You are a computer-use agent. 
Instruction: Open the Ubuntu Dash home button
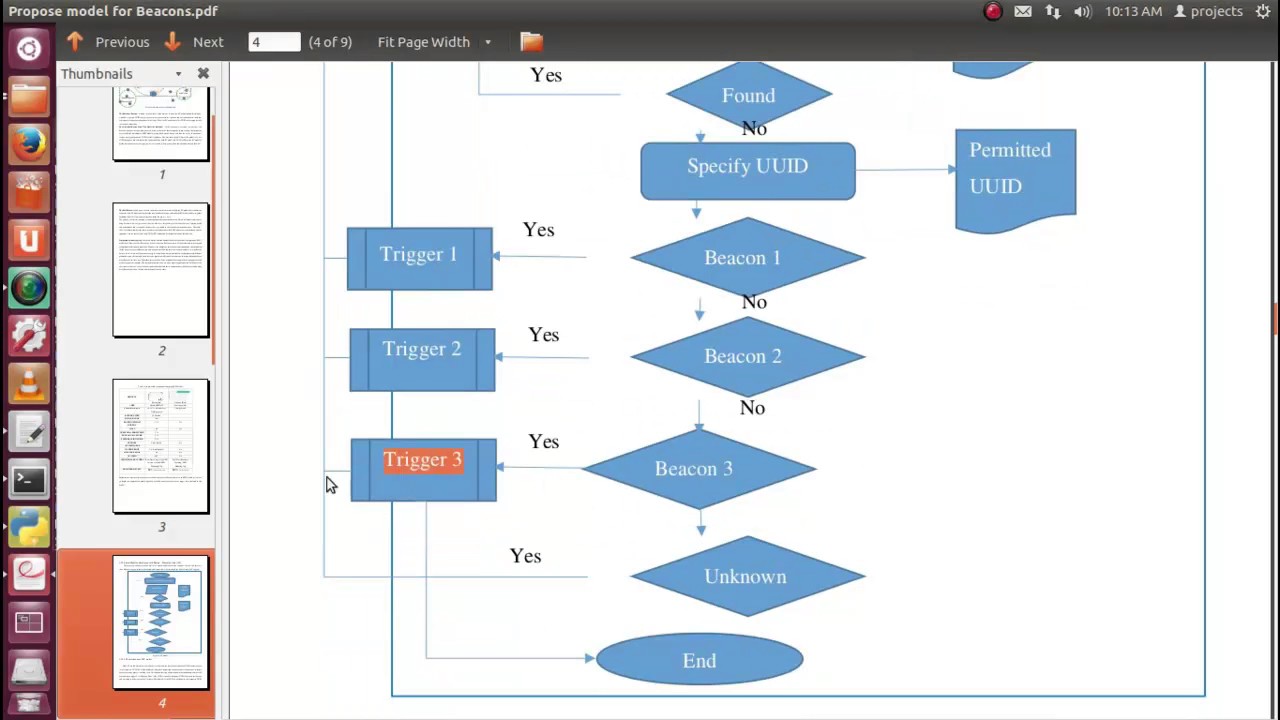[28, 48]
